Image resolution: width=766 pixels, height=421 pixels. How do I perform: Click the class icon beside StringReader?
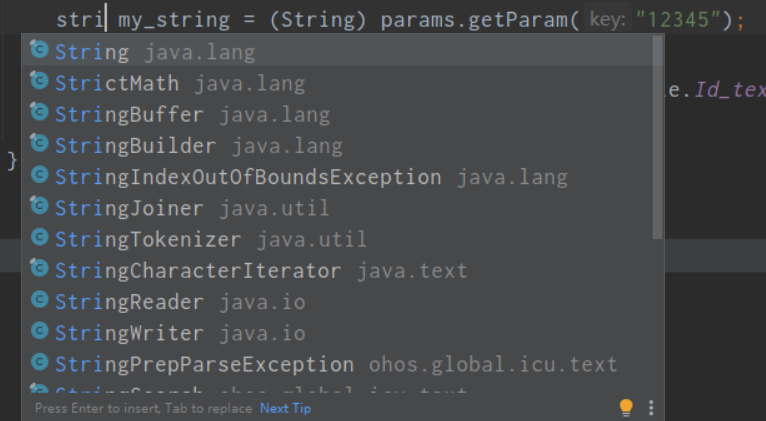tap(40, 300)
